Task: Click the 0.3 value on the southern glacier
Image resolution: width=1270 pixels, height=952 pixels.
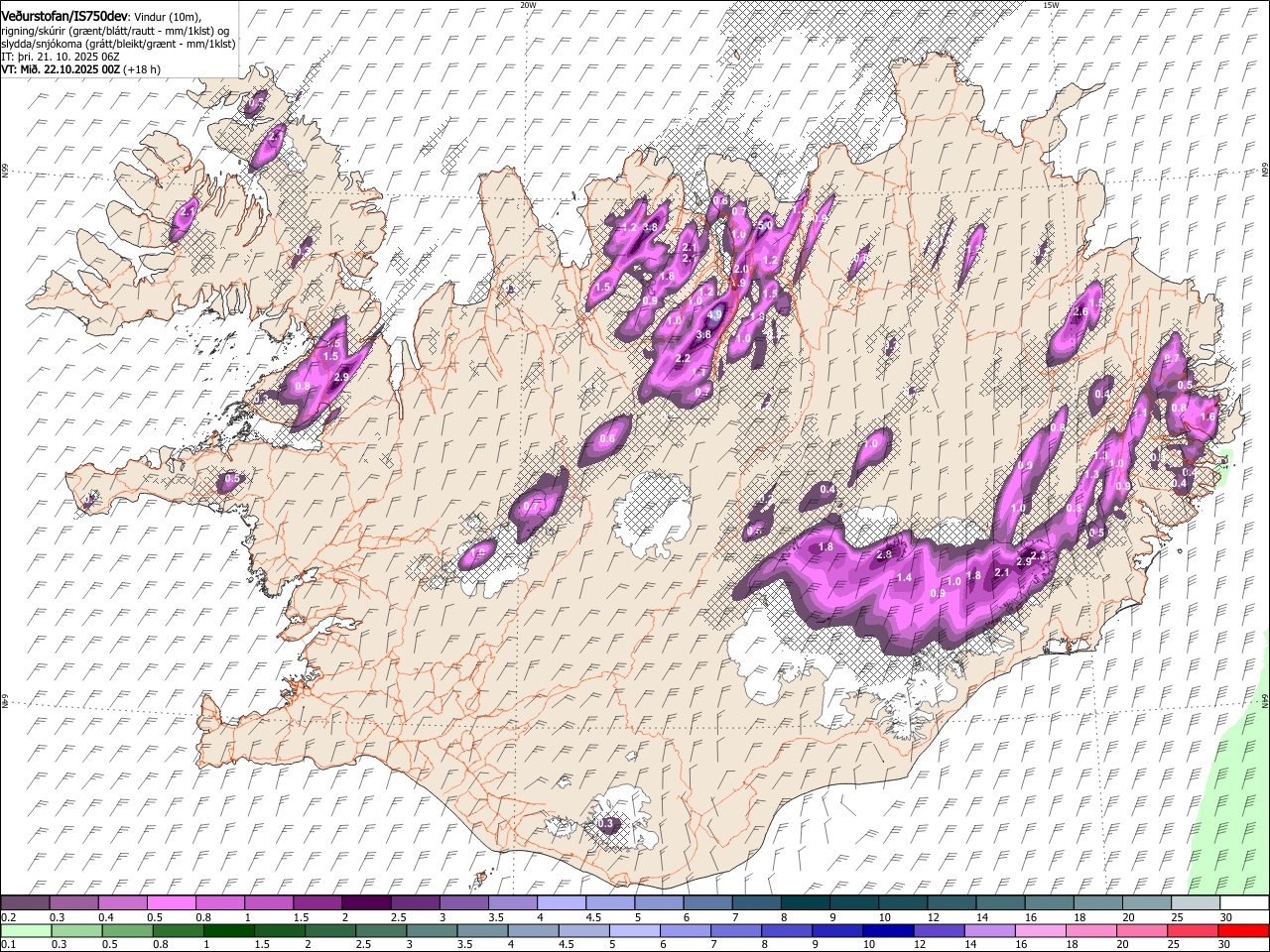Action: (607, 824)
